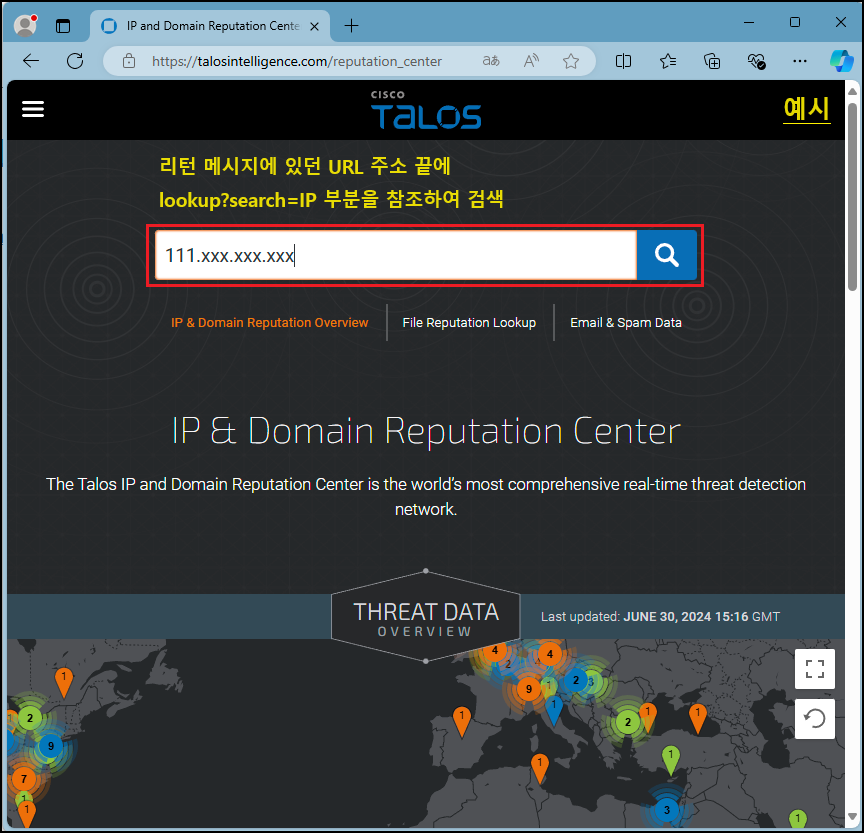Close the IP and Domain Reputation Center tab
The width and height of the screenshot is (864, 833).
click(315, 26)
